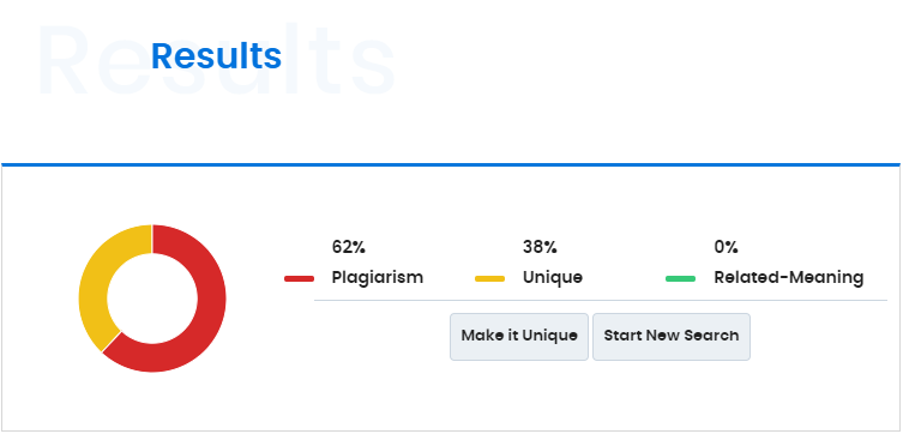Click the 38% unique value
Screen dimensions: 902x446
[540, 247]
